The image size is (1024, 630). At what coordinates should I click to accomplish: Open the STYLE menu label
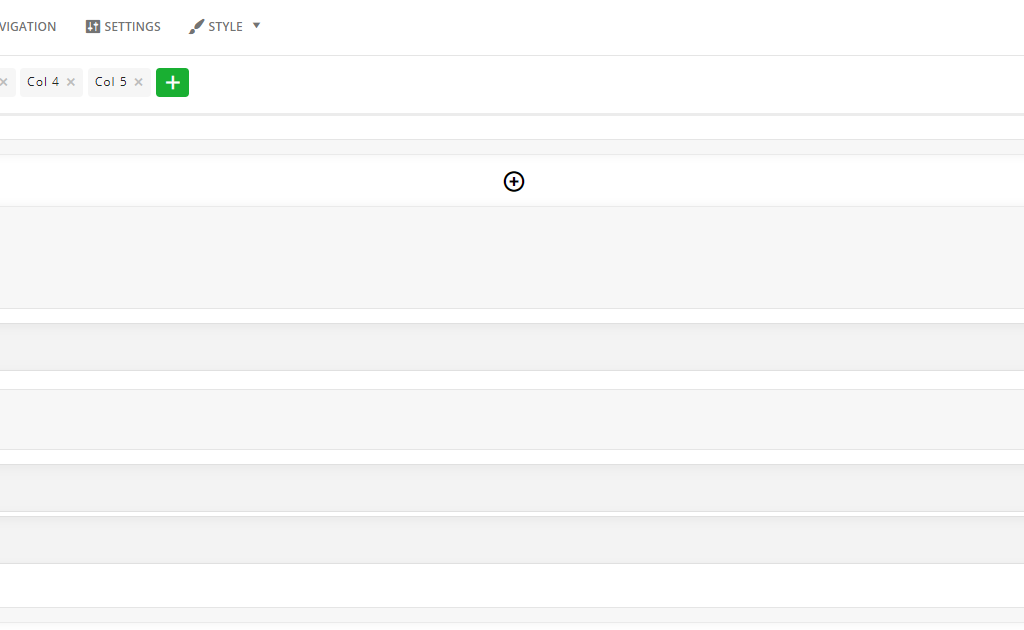pos(225,27)
